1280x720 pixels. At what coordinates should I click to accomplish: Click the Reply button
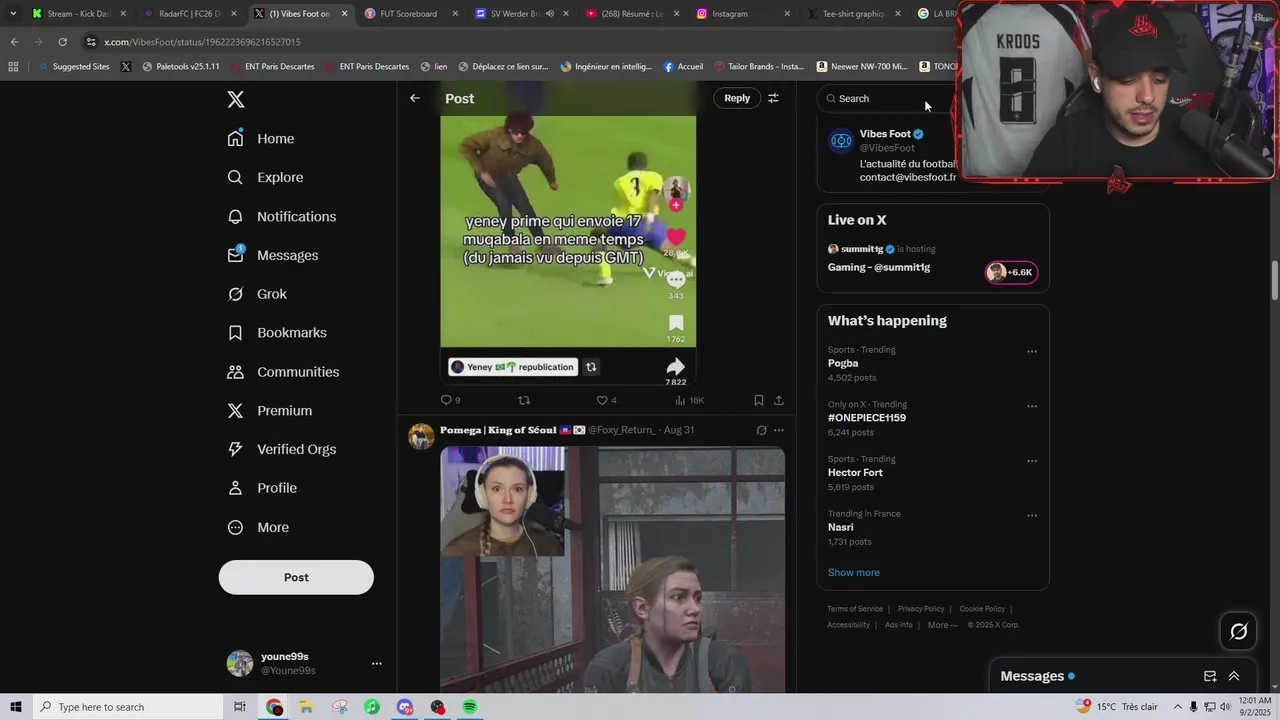click(x=737, y=98)
